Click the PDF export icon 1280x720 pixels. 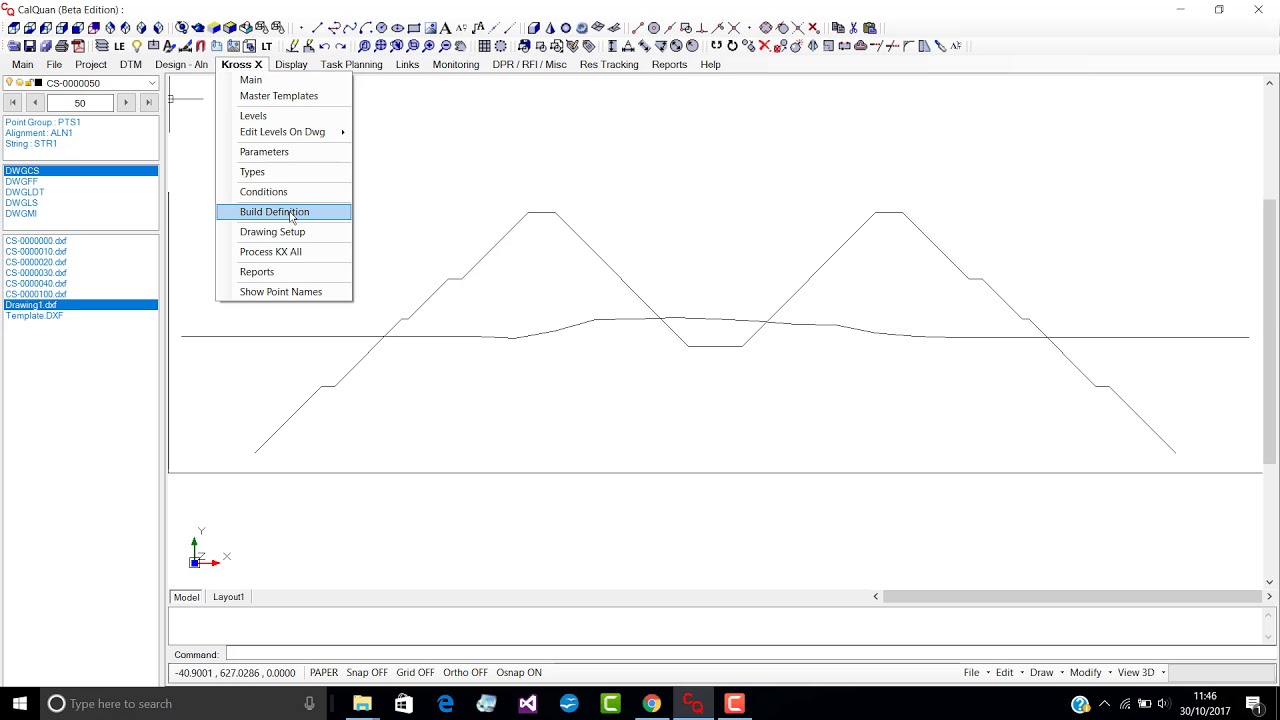pyautogui.click(x=78, y=46)
